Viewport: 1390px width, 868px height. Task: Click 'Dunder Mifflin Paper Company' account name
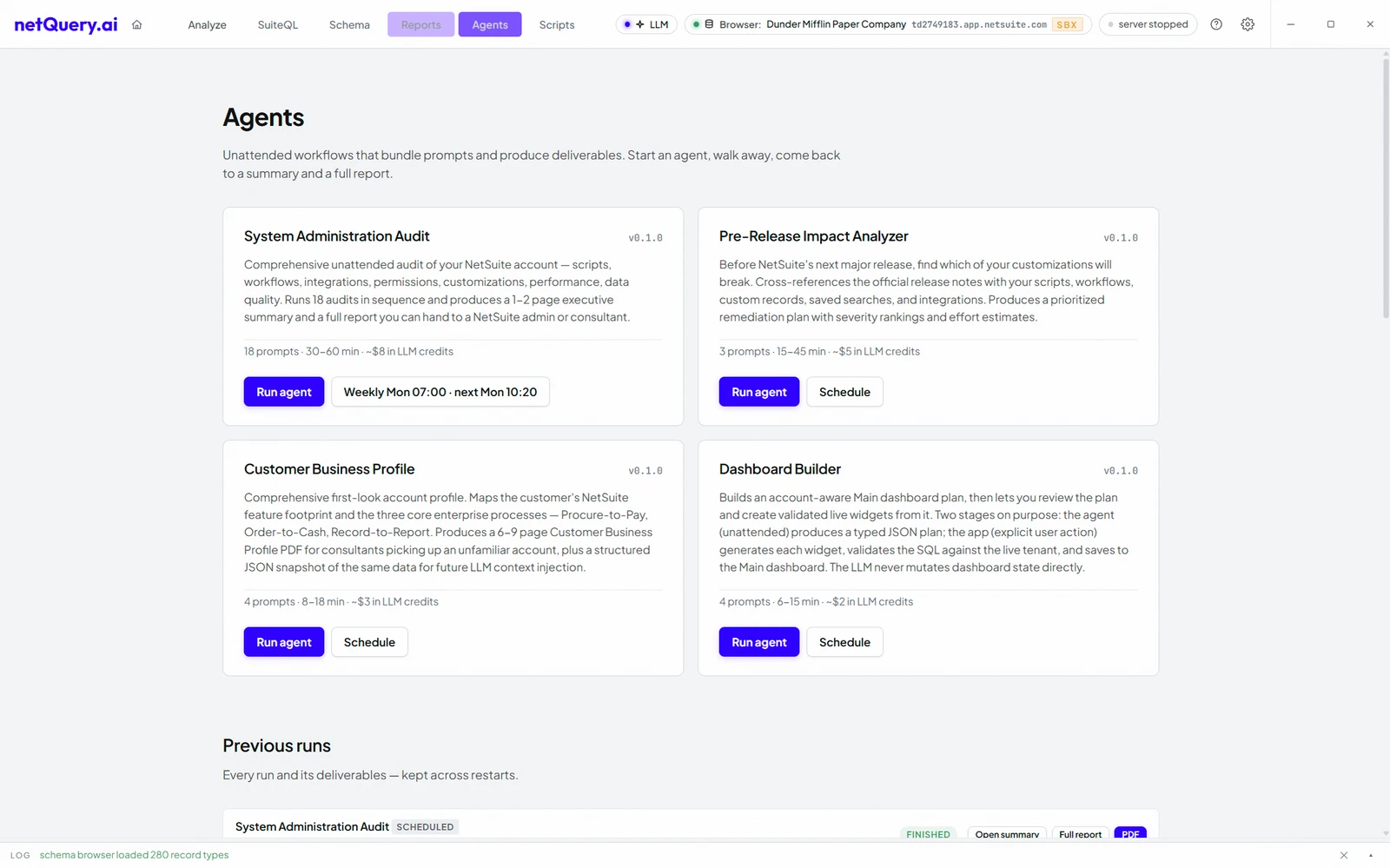pyautogui.click(x=836, y=24)
